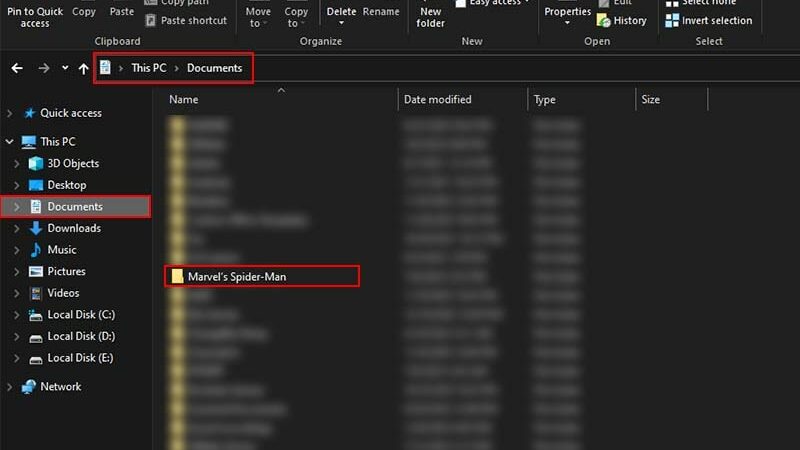The width and height of the screenshot is (800, 450).
Task: Click Paste in the Clipboard group
Action: (x=121, y=11)
